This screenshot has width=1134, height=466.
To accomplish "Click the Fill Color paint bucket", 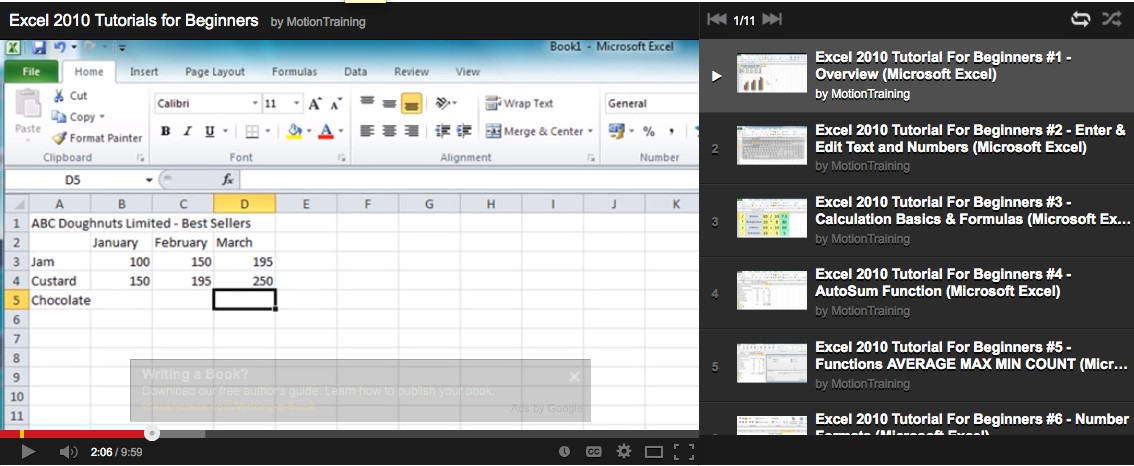I will (x=294, y=131).
